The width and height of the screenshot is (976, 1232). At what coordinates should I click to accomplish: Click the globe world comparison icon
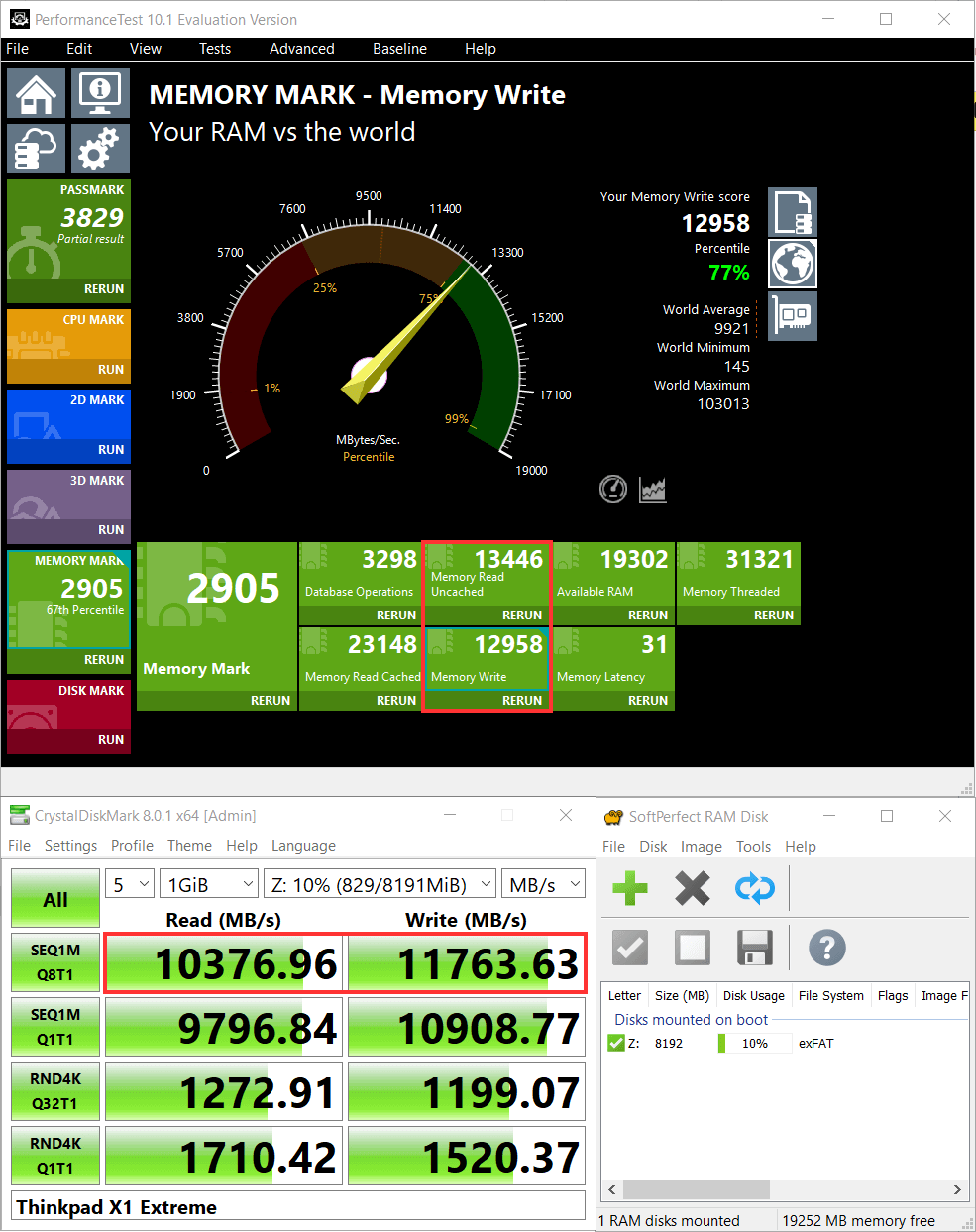coord(793,264)
